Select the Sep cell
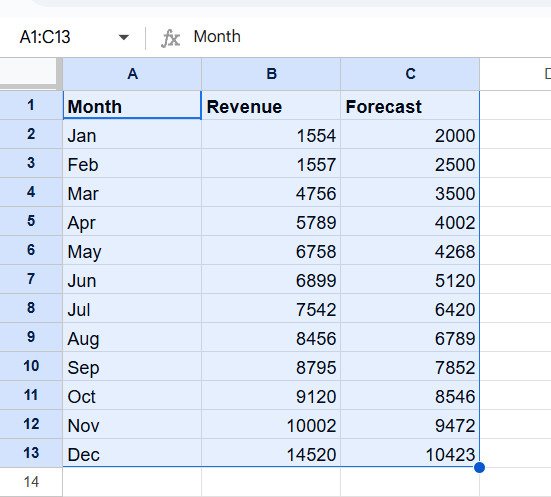 click(x=132, y=366)
